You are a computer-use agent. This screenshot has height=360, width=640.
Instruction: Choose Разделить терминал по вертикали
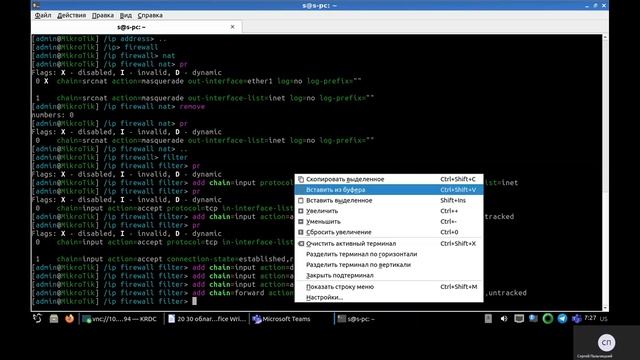pos(389,265)
